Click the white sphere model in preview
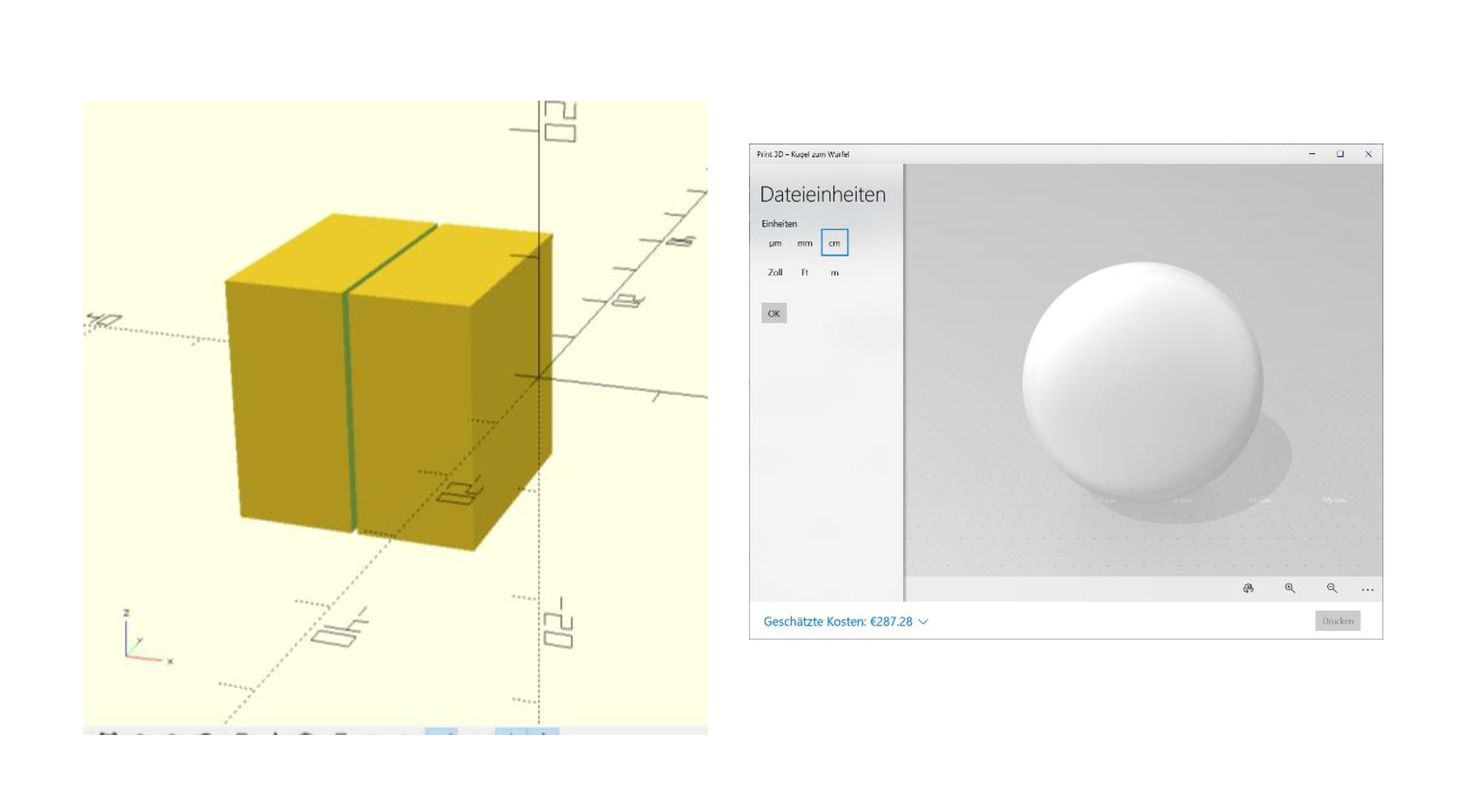The image size is (1477, 812). (1142, 382)
